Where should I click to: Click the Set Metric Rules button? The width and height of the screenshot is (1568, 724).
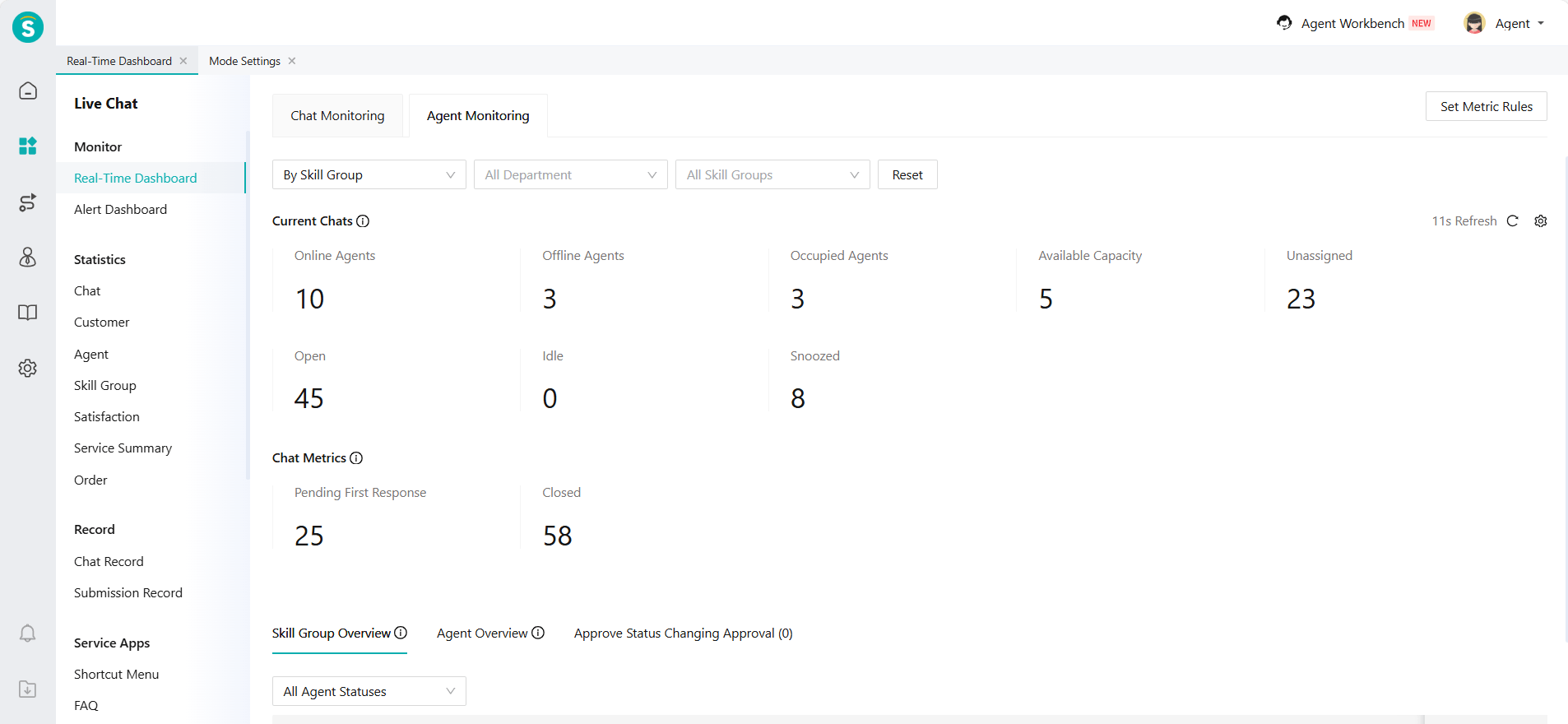pos(1486,107)
